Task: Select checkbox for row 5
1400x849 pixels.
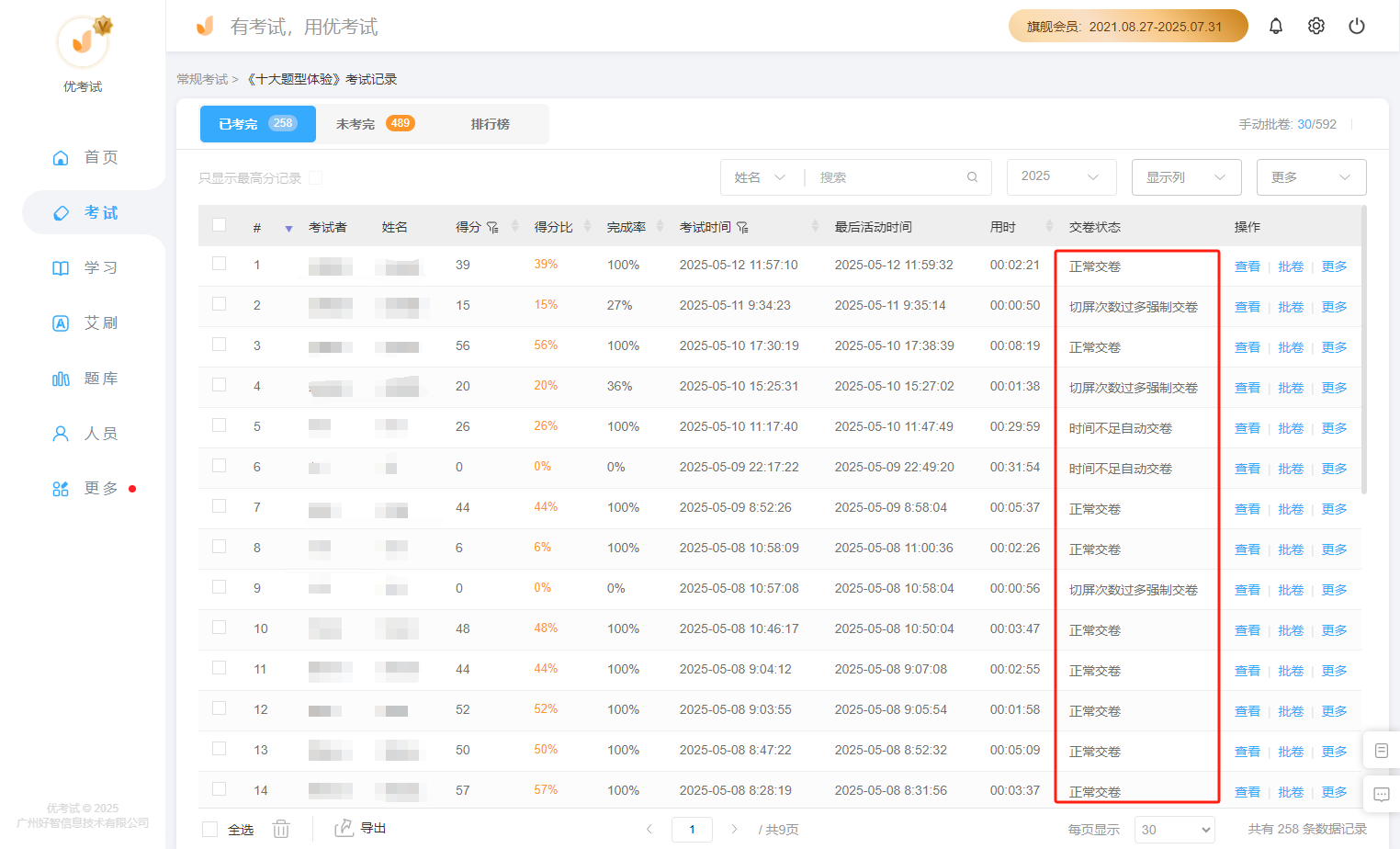Action: pyautogui.click(x=219, y=424)
